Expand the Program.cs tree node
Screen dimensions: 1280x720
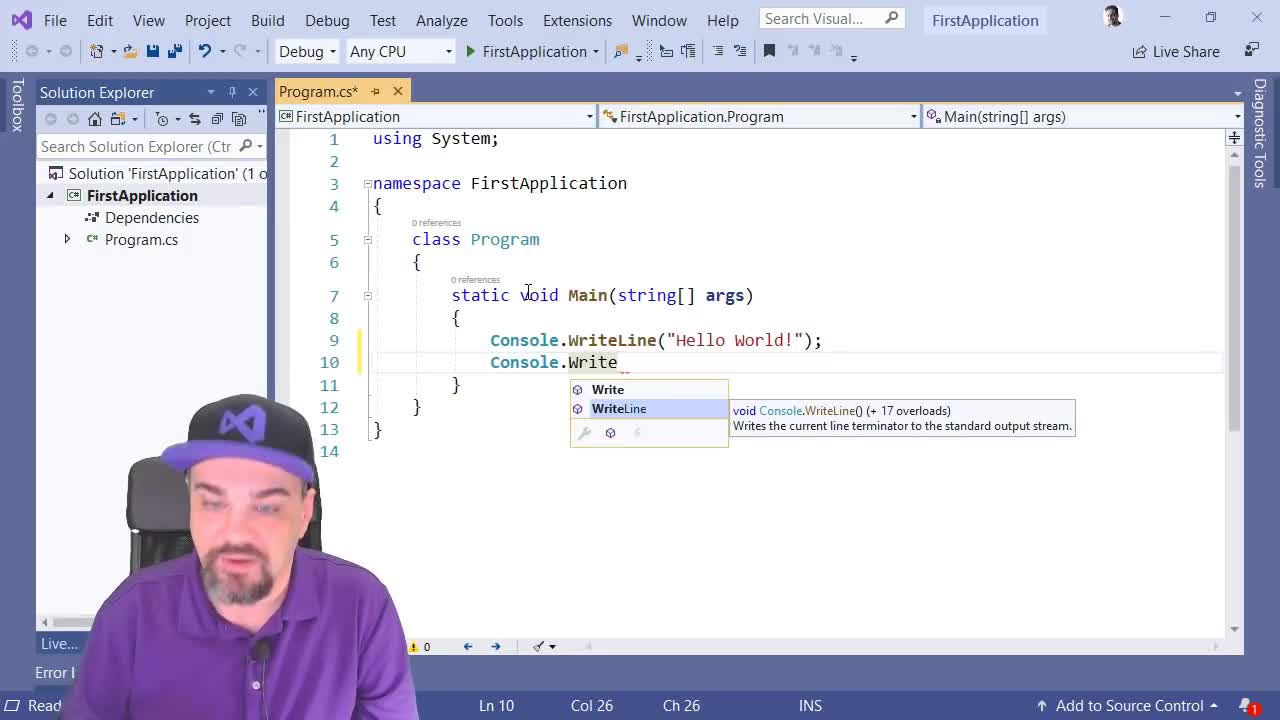click(67, 240)
